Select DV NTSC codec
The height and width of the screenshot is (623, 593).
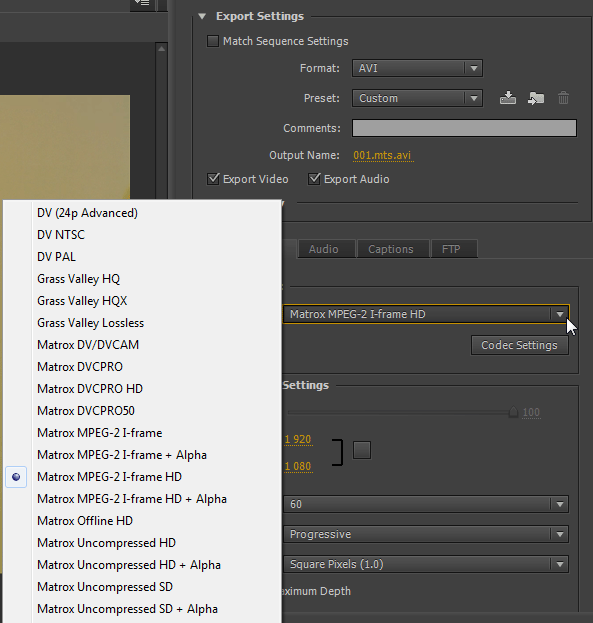(61, 235)
